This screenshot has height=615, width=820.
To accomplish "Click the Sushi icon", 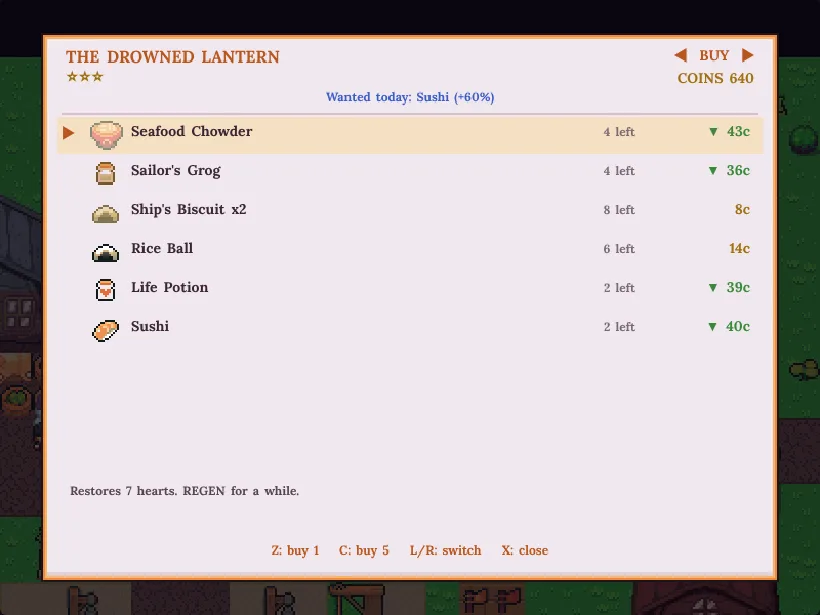I will click(105, 331).
